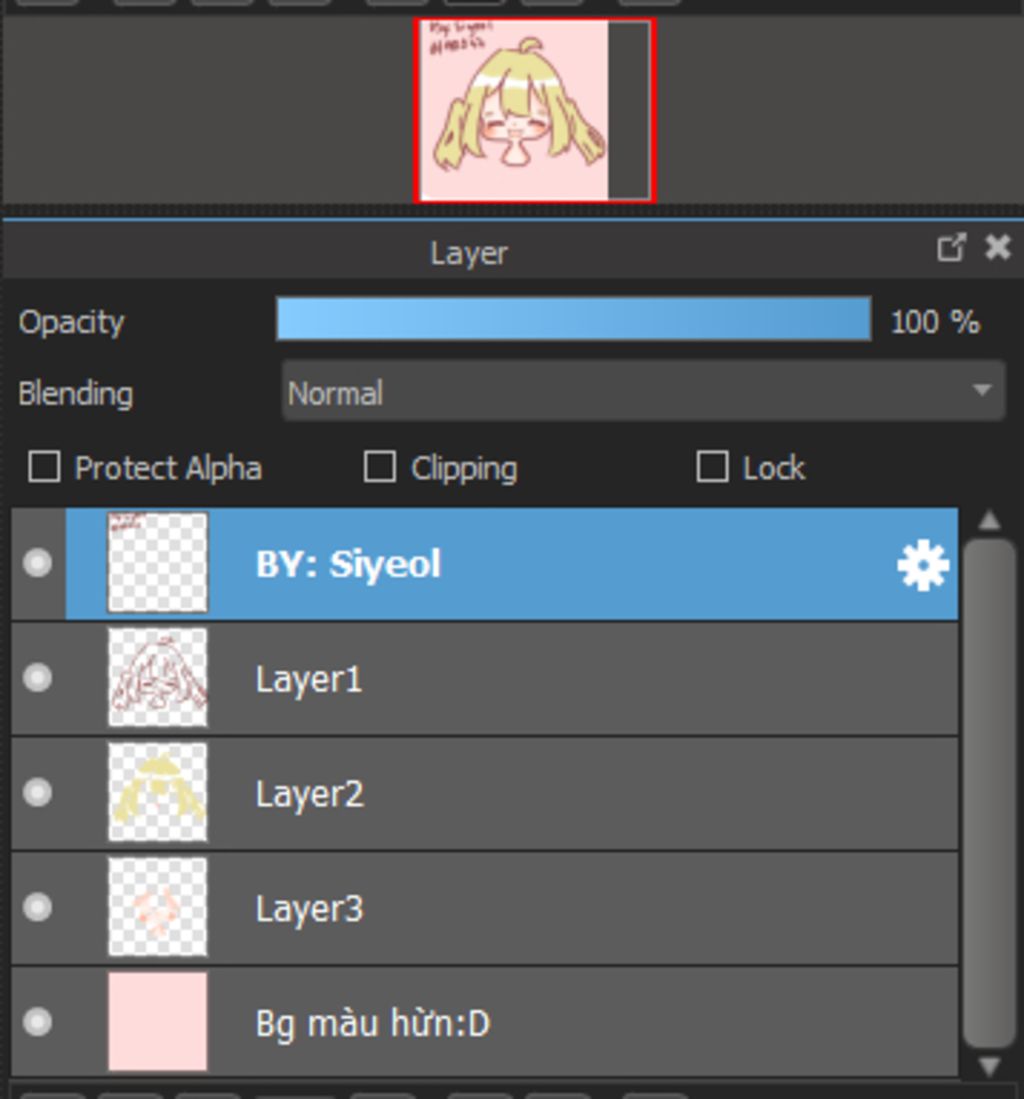The height and width of the screenshot is (1099, 1024).
Task: Hide Layer2 using its visibility dot
Action: (x=37, y=793)
